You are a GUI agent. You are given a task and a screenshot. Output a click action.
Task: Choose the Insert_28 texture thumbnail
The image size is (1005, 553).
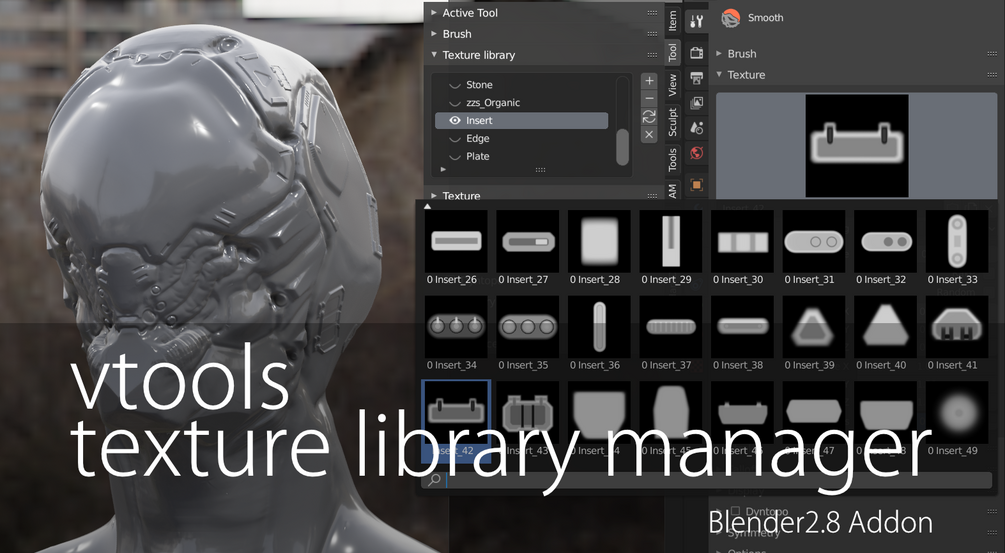(x=599, y=242)
